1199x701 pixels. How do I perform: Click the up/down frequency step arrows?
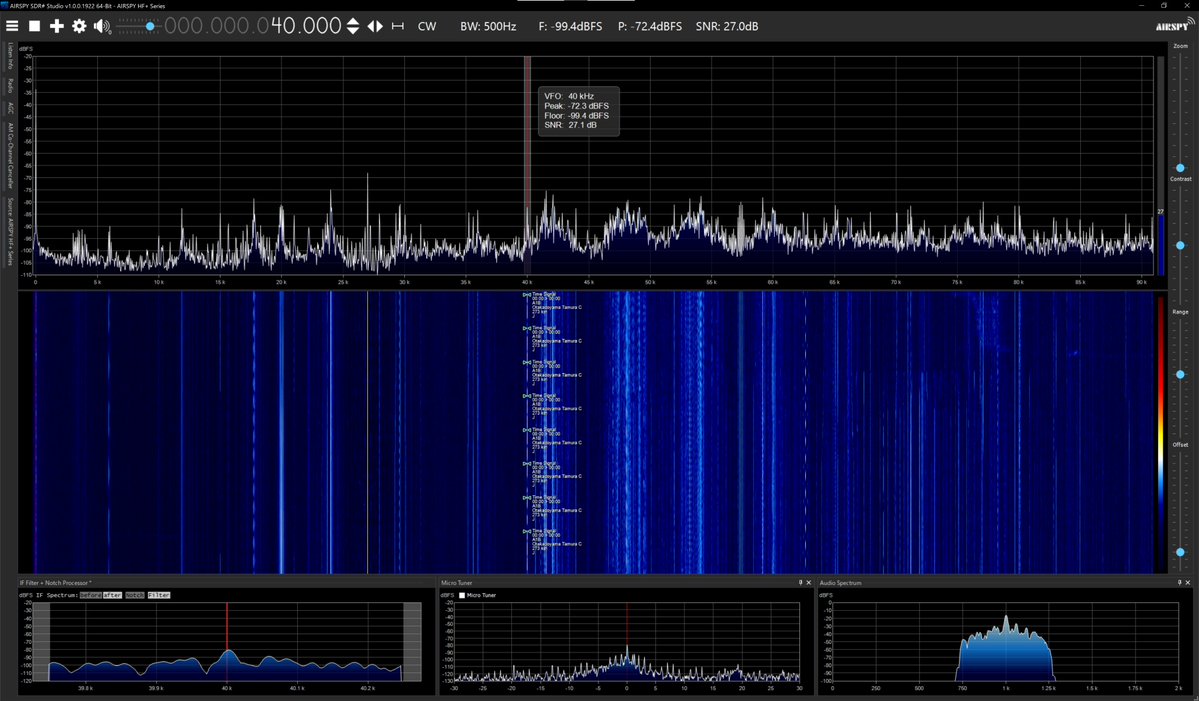tap(353, 26)
